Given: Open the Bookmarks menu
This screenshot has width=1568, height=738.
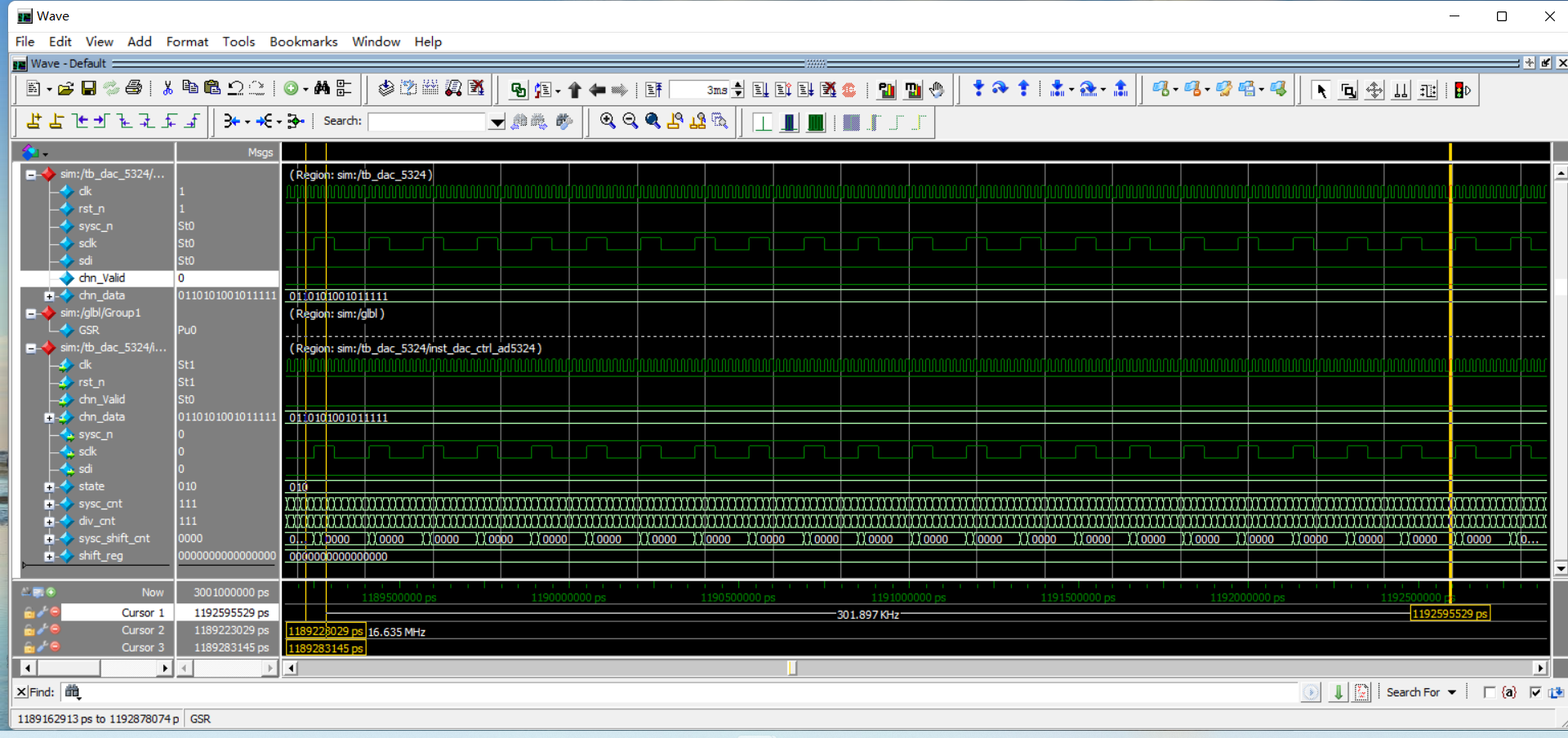Looking at the screenshot, I should coord(304,42).
